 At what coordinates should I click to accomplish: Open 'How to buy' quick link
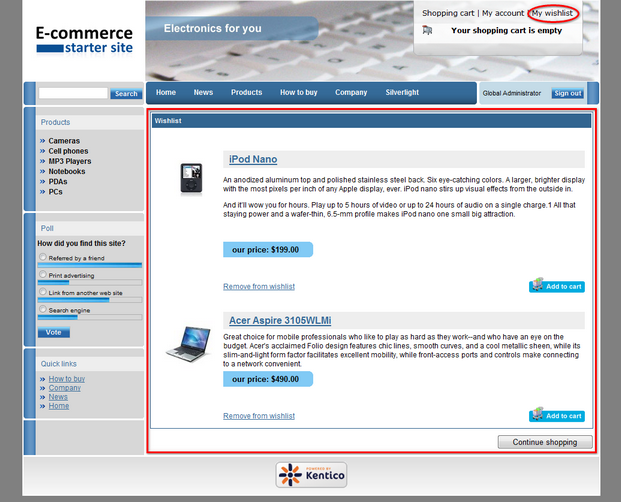point(67,378)
